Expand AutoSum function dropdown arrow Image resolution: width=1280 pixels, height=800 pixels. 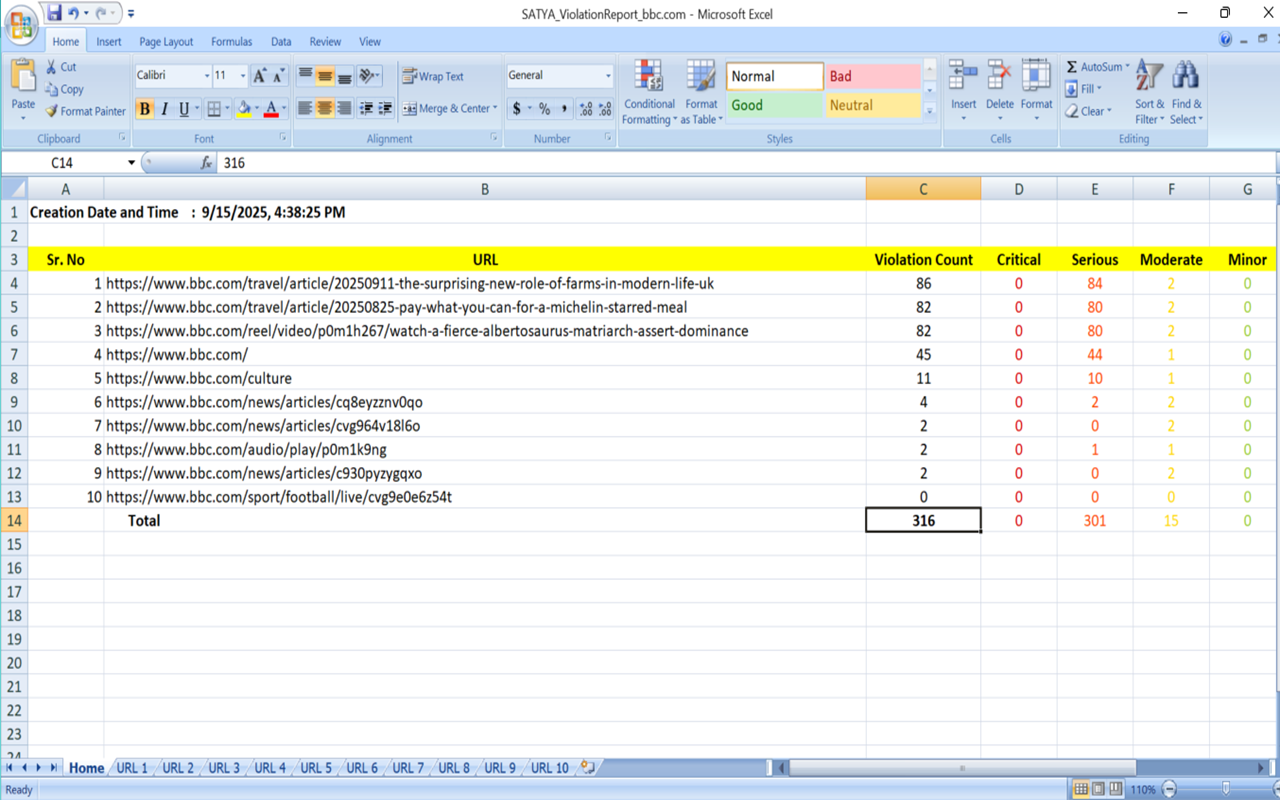pos(1128,67)
